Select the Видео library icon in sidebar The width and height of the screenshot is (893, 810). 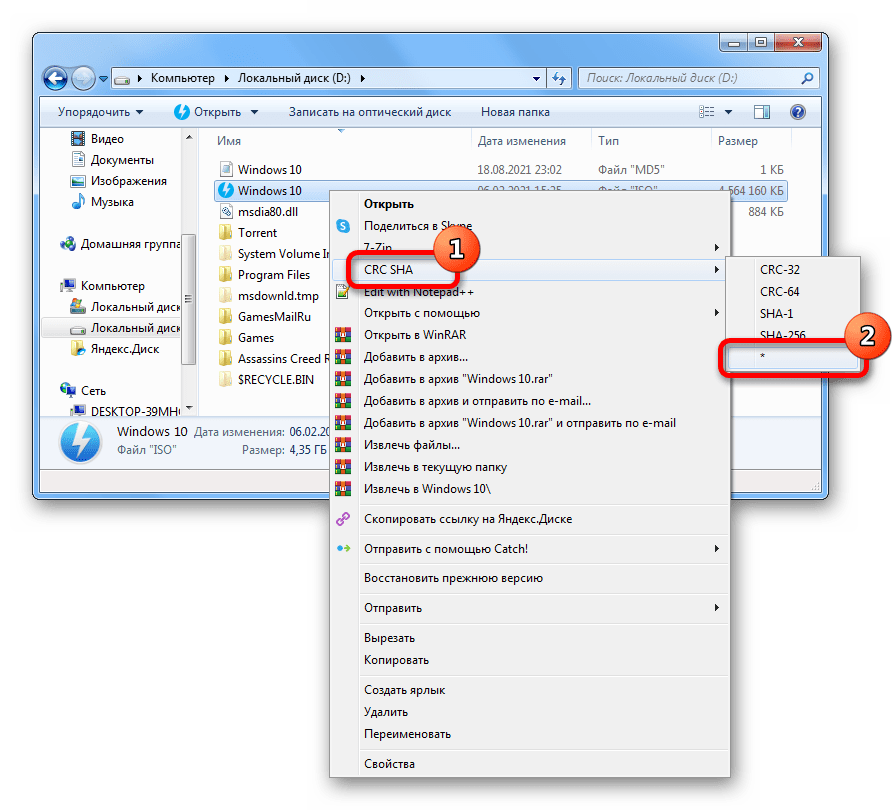78,139
